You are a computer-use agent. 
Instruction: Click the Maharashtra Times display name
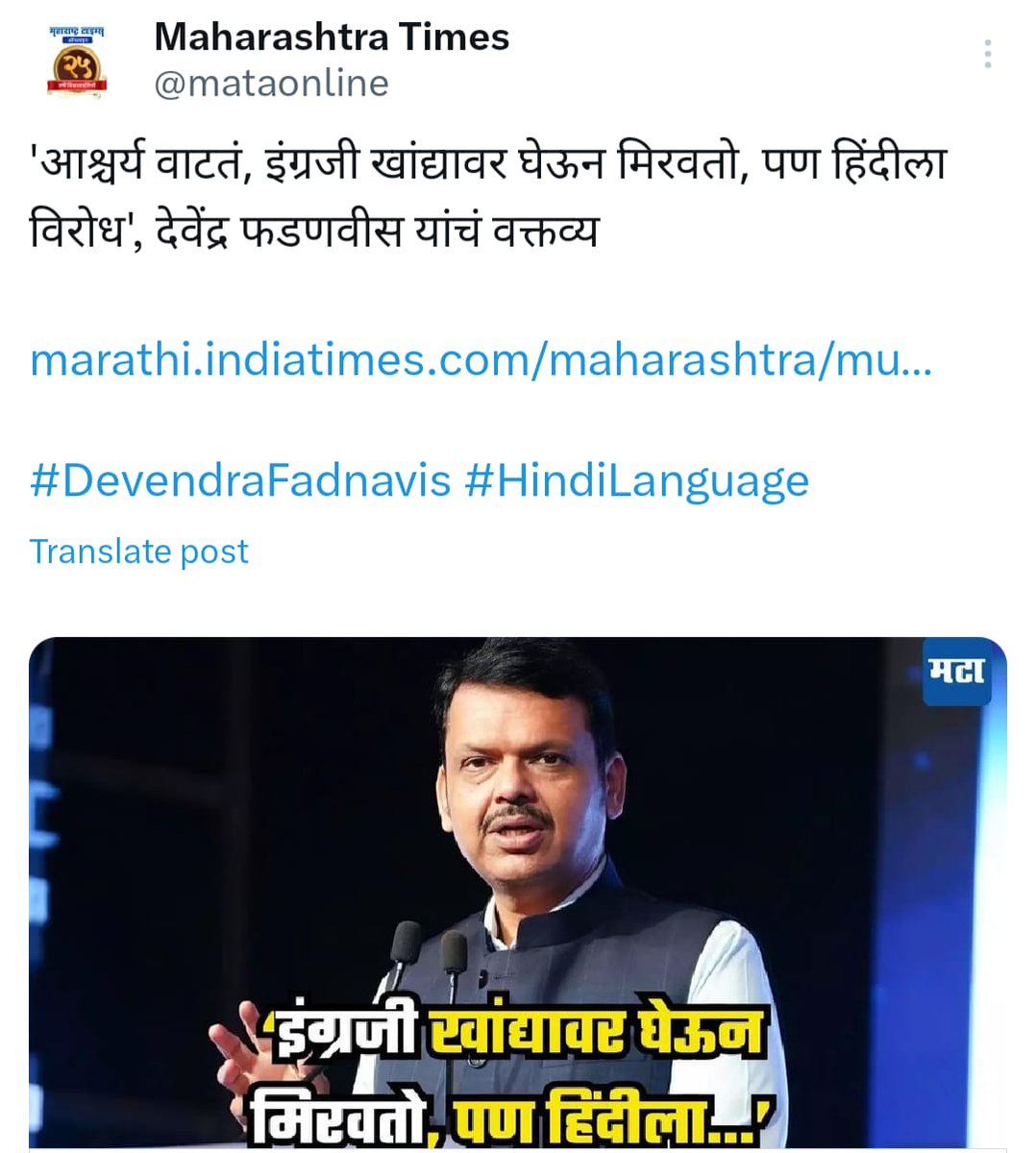332,37
